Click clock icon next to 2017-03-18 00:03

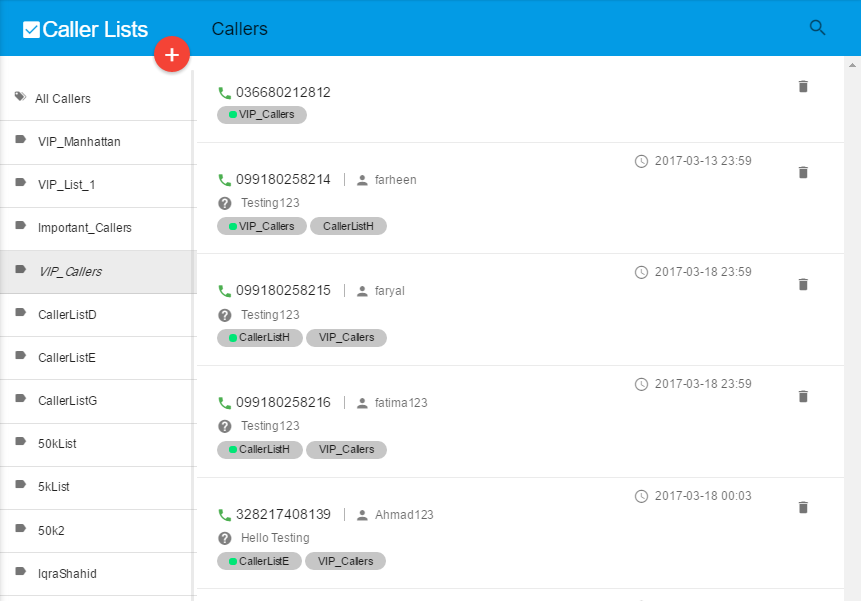[x=641, y=496]
